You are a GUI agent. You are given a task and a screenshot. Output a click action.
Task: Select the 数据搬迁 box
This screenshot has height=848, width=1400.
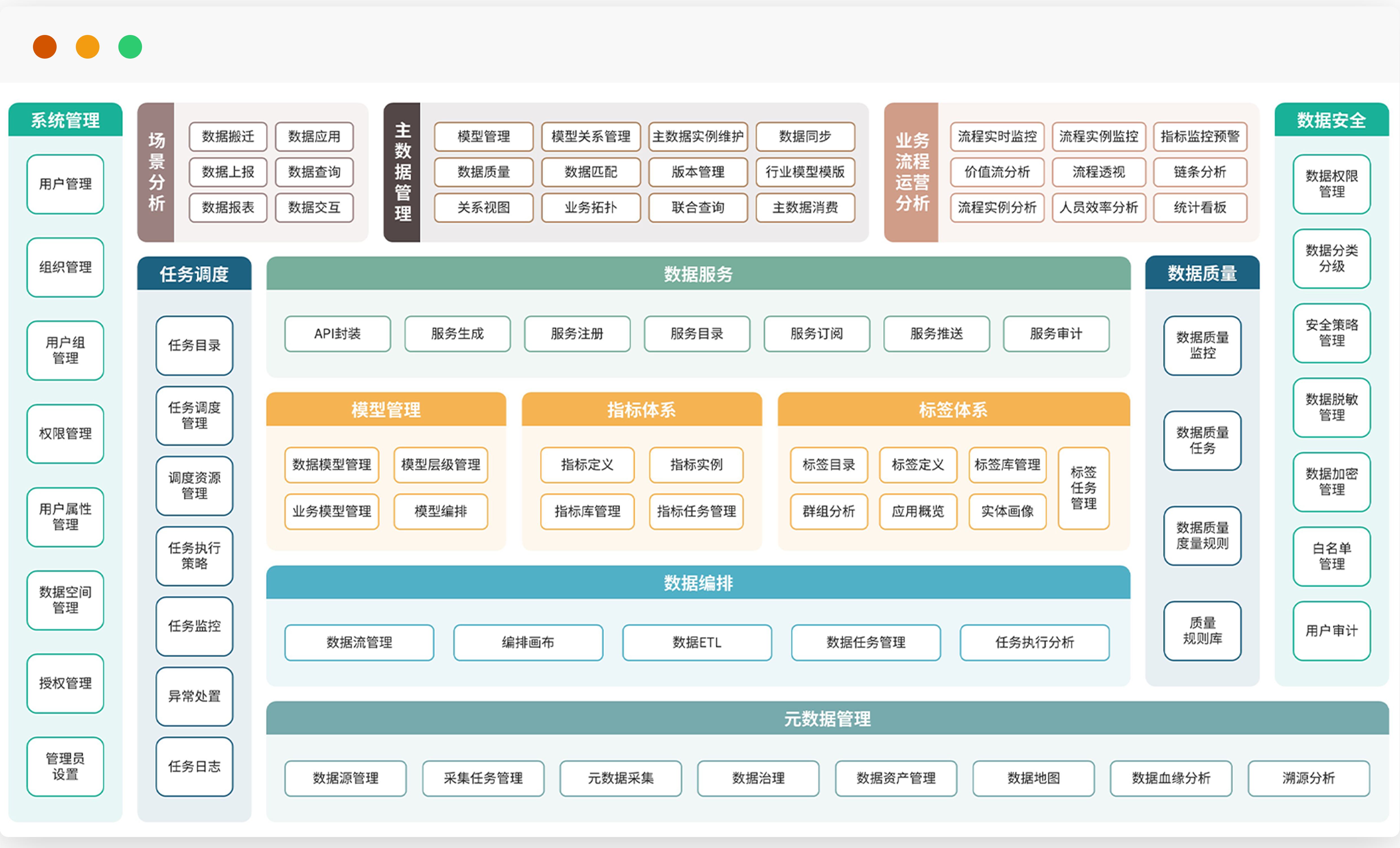228,136
